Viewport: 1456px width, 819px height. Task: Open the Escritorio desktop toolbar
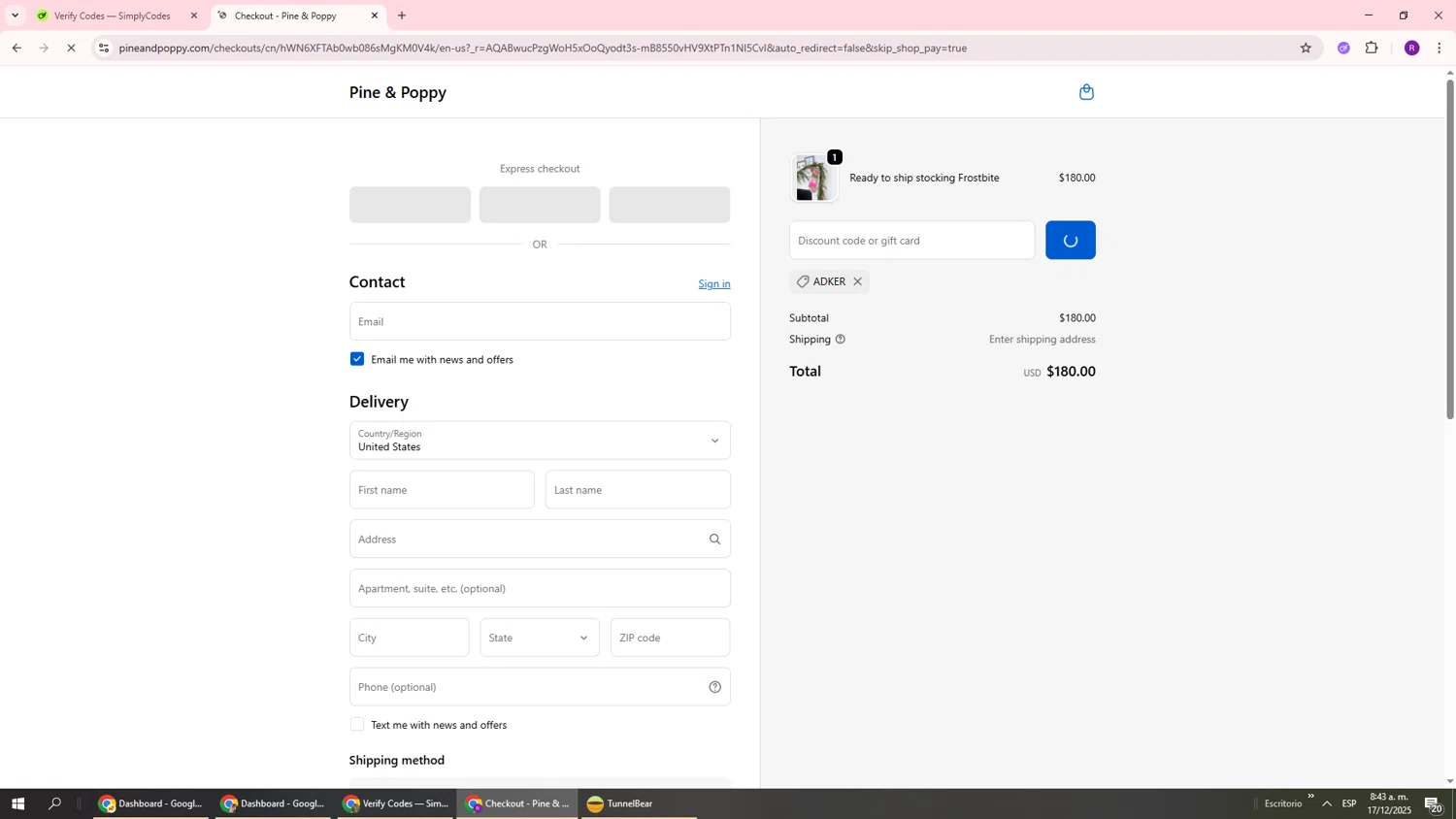point(1282,803)
